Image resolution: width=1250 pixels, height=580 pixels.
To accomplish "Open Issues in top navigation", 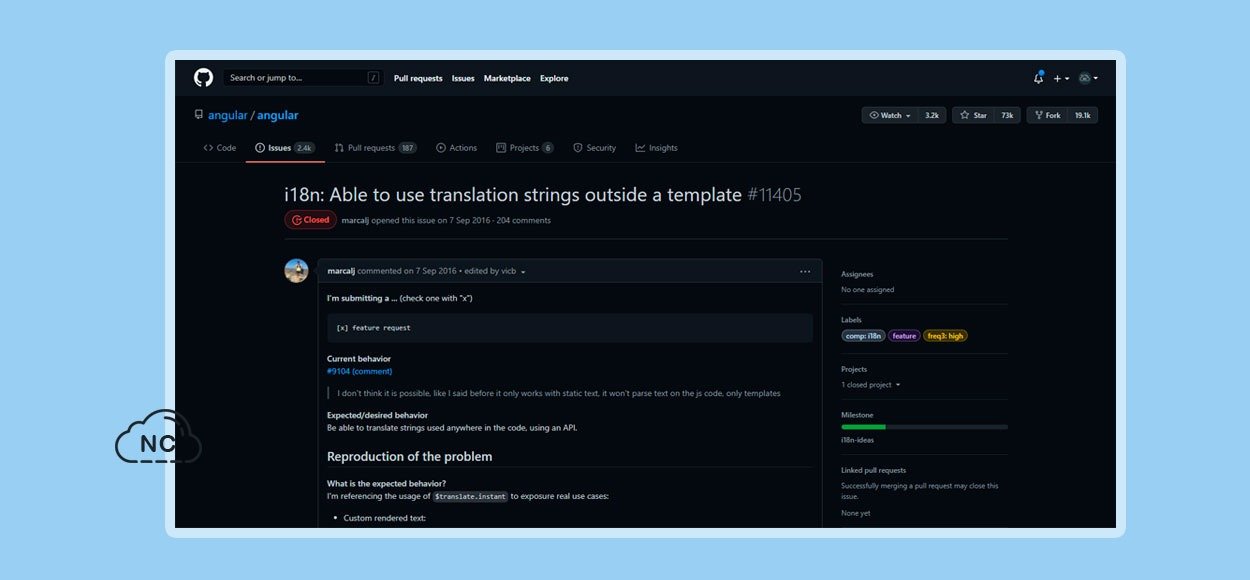I will [x=463, y=78].
